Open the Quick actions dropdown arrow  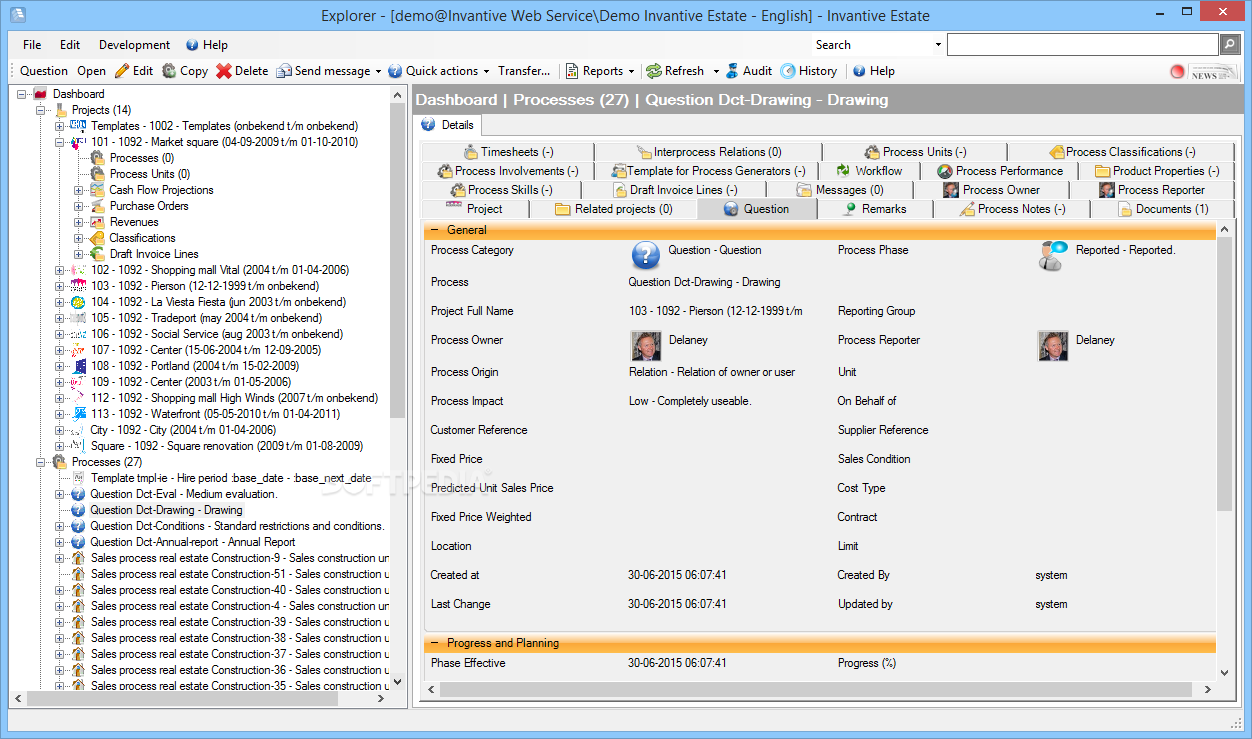click(x=487, y=71)
